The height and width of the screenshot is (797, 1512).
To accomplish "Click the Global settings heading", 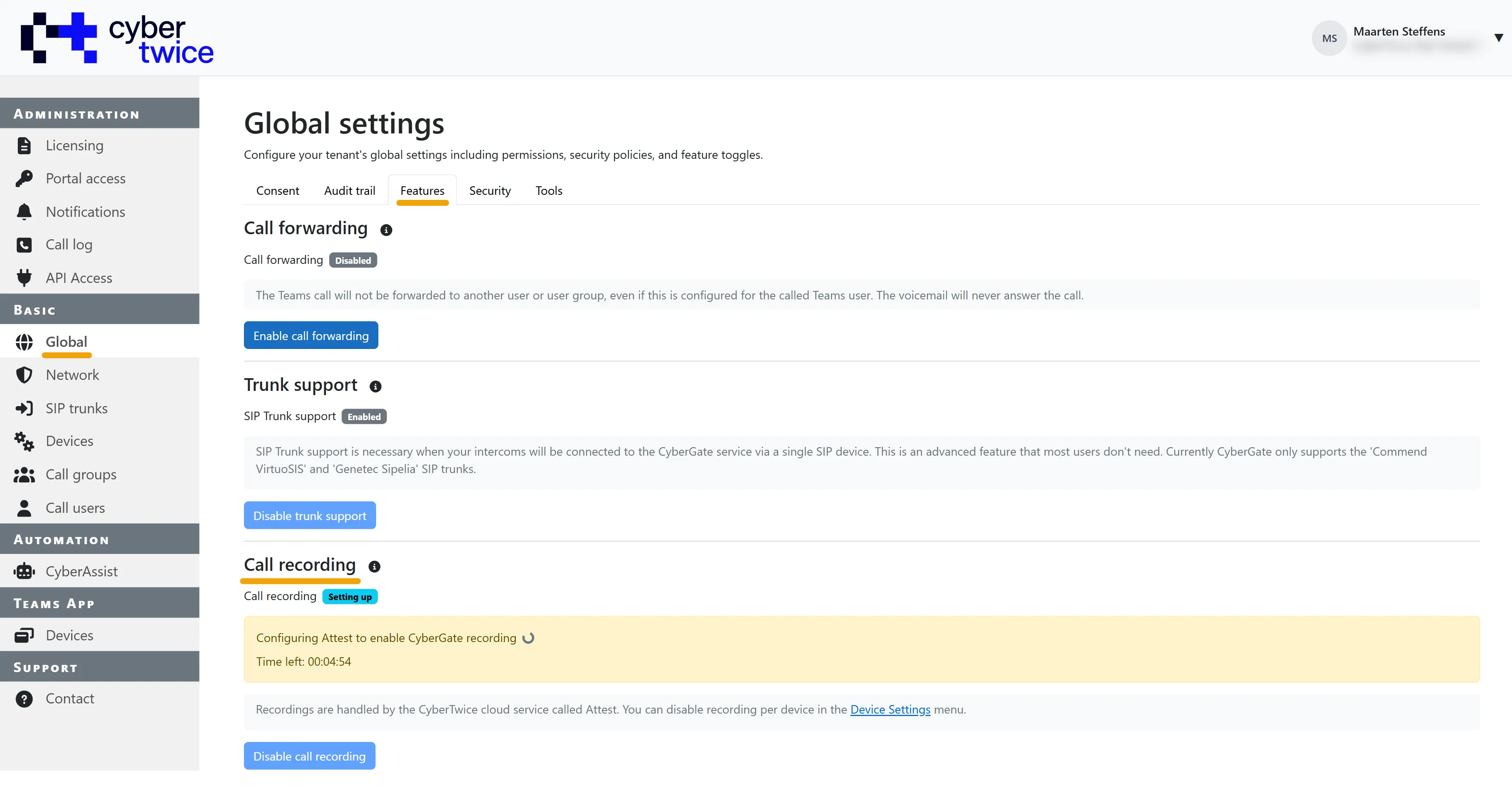I will coord(344,124).
